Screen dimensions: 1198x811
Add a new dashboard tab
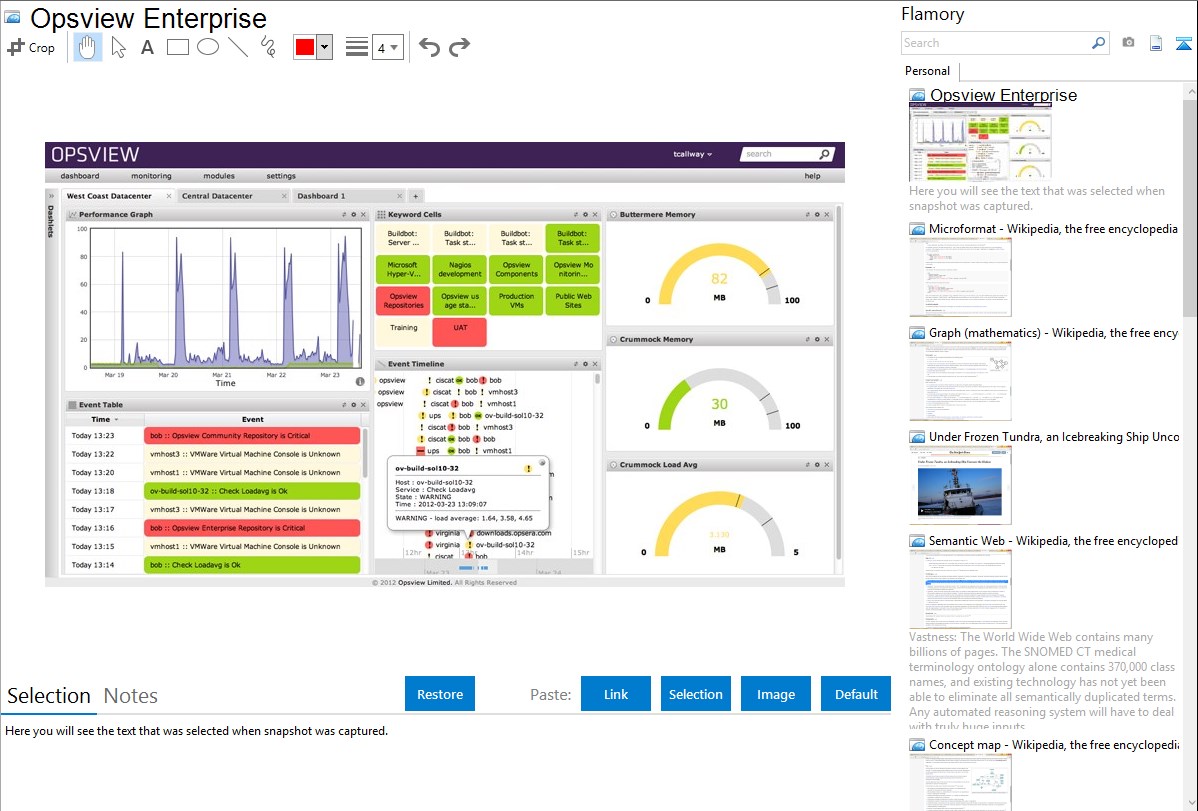[416, 196]
